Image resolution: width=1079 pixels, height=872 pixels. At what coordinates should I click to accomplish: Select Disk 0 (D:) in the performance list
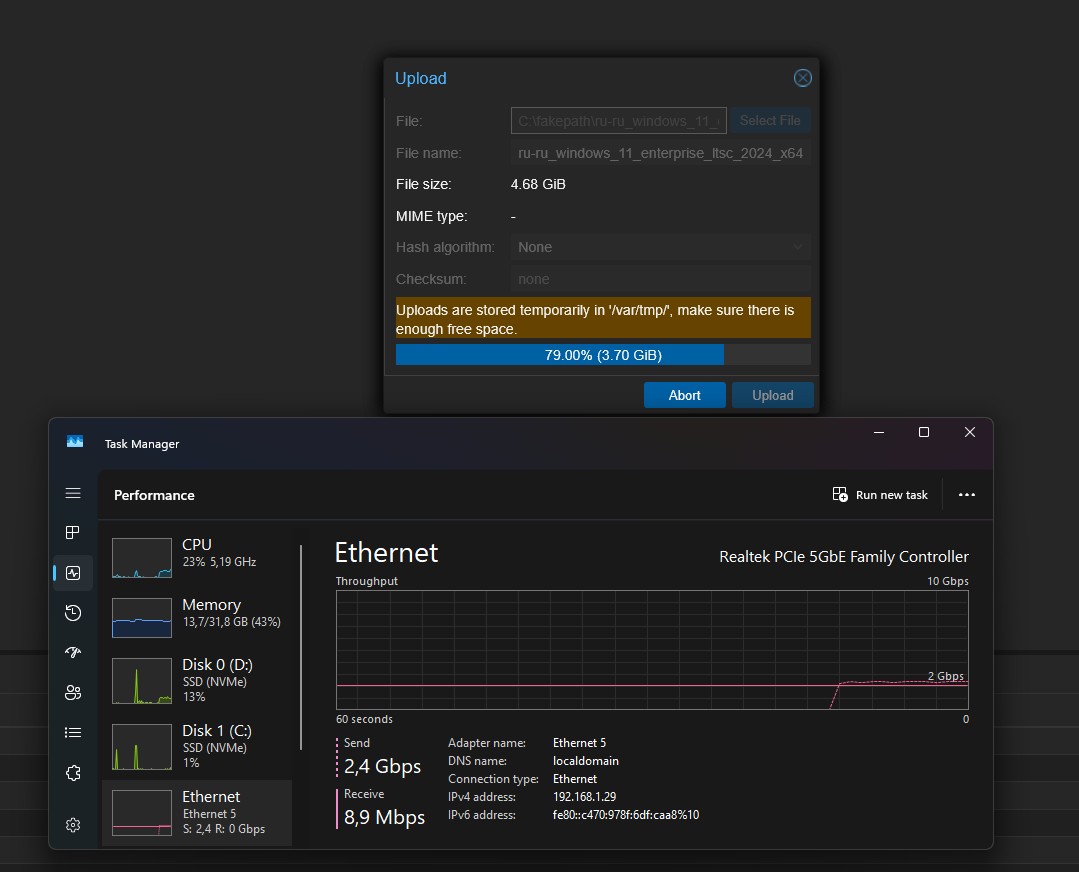(x=197, y=680)
